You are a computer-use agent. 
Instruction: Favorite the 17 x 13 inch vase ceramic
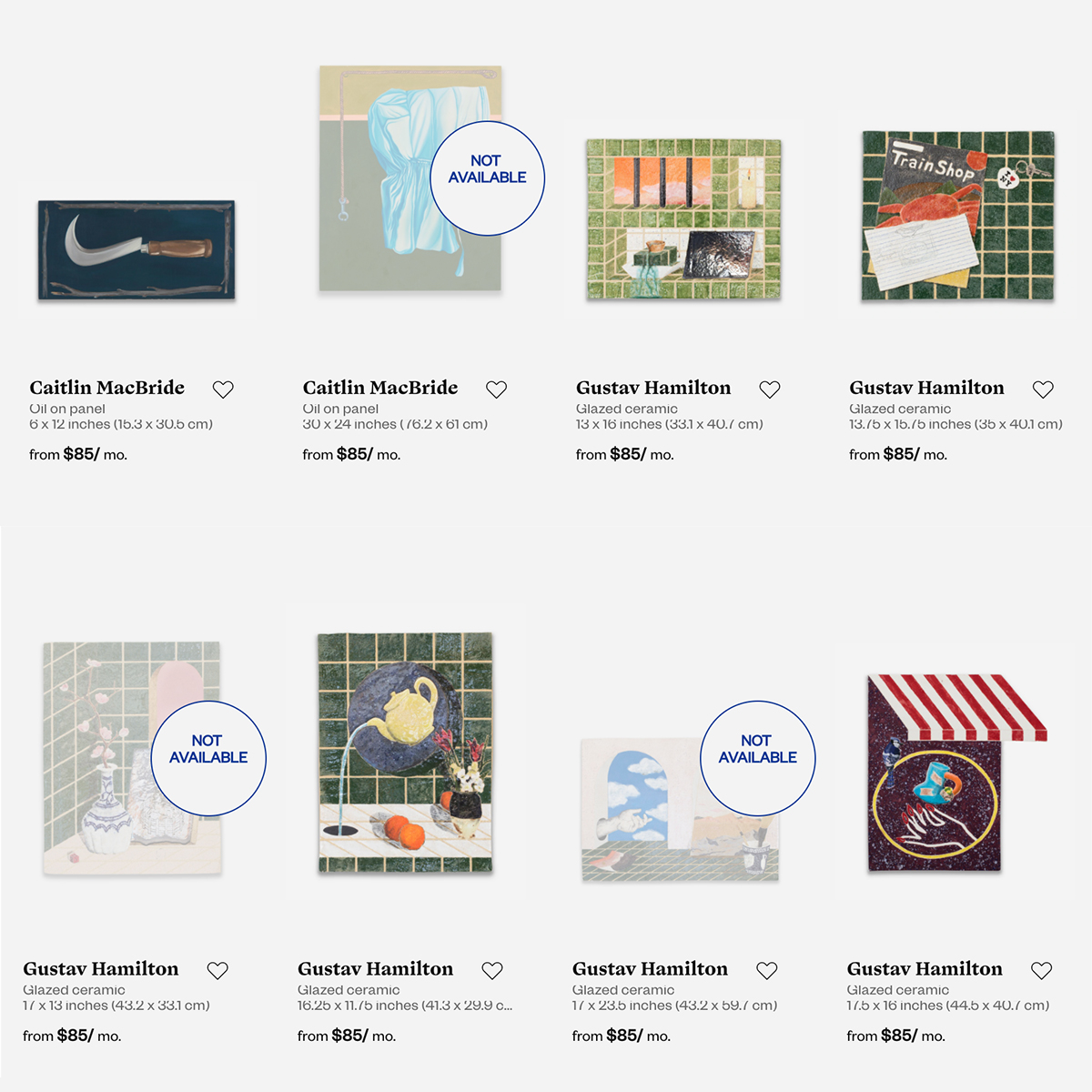(x=217, y=971)
